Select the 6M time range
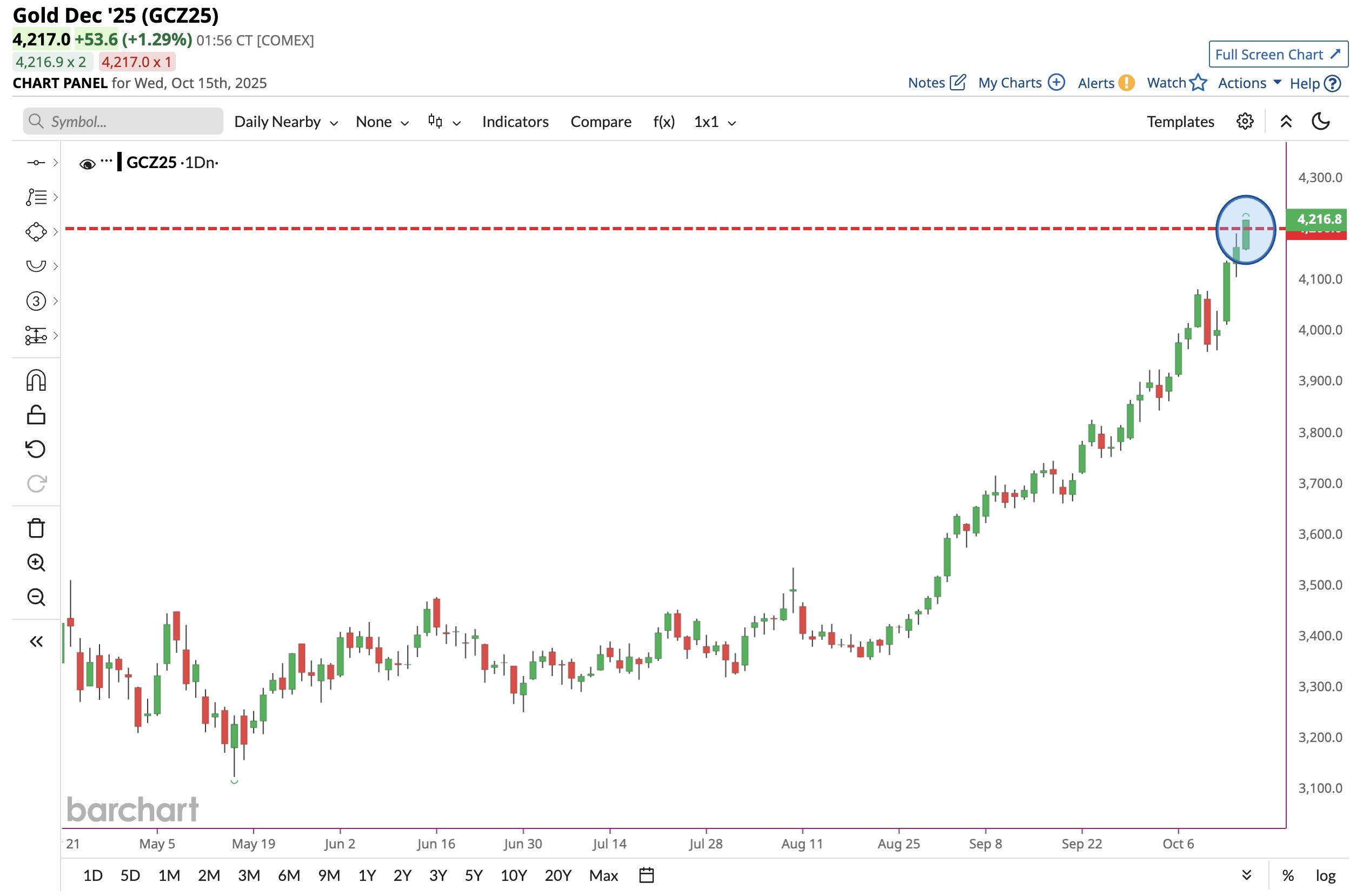Screen dimensions: 1356x896 pos(289,875)
